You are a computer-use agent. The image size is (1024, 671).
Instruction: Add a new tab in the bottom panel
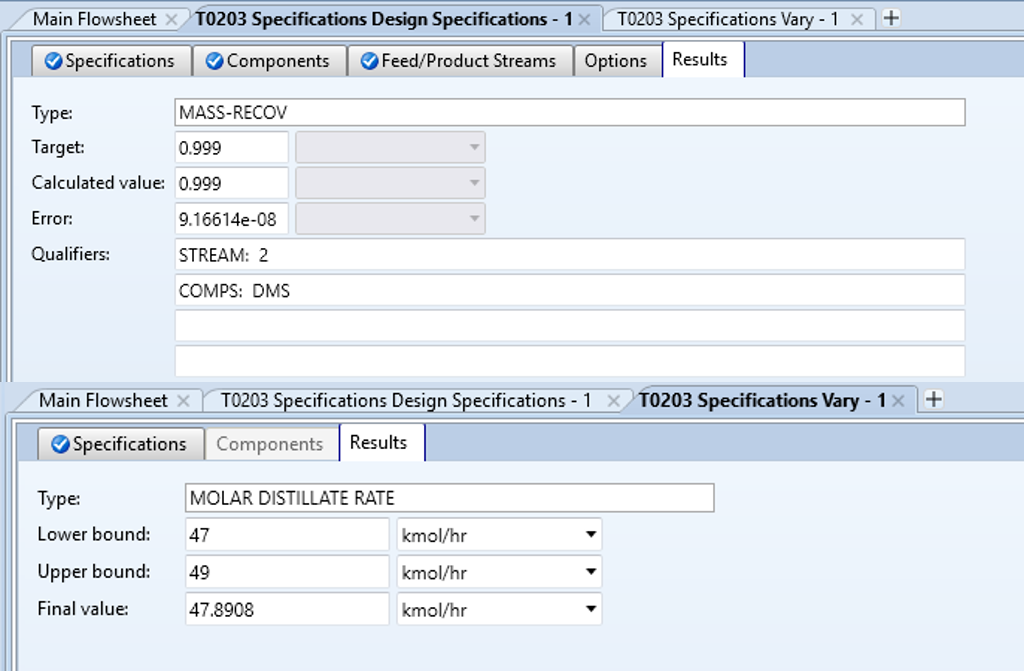point(933,400)
